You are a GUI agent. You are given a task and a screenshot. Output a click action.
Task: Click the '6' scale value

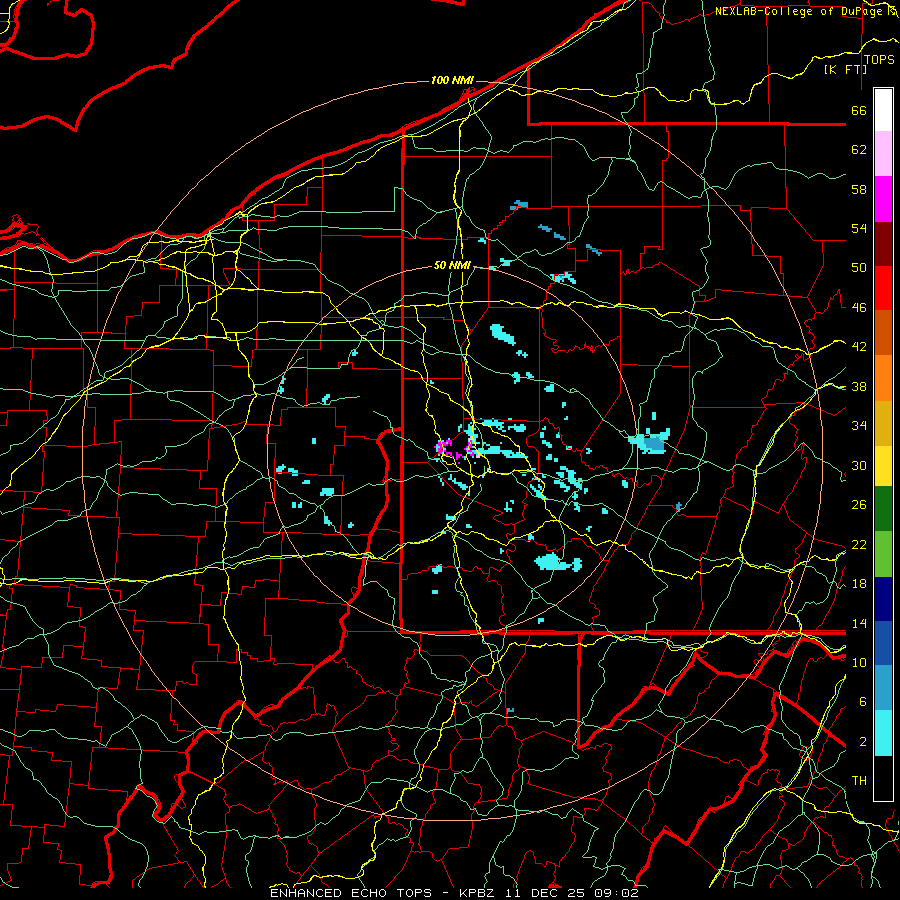pyautogui.click(x=862, y=702)
